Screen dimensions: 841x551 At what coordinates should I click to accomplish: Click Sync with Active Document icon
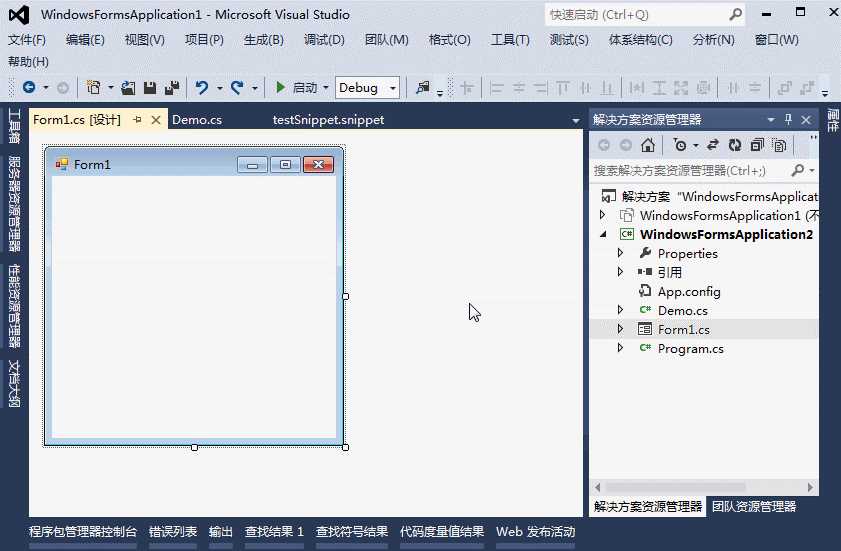tap(713, 145)
